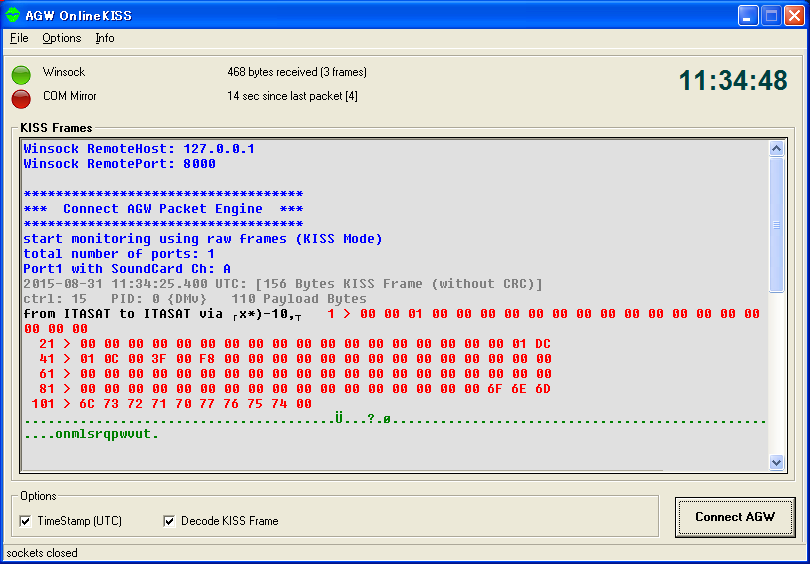
Task: Disable the Decode KISS Frame option
Action: tap(170, 521)
